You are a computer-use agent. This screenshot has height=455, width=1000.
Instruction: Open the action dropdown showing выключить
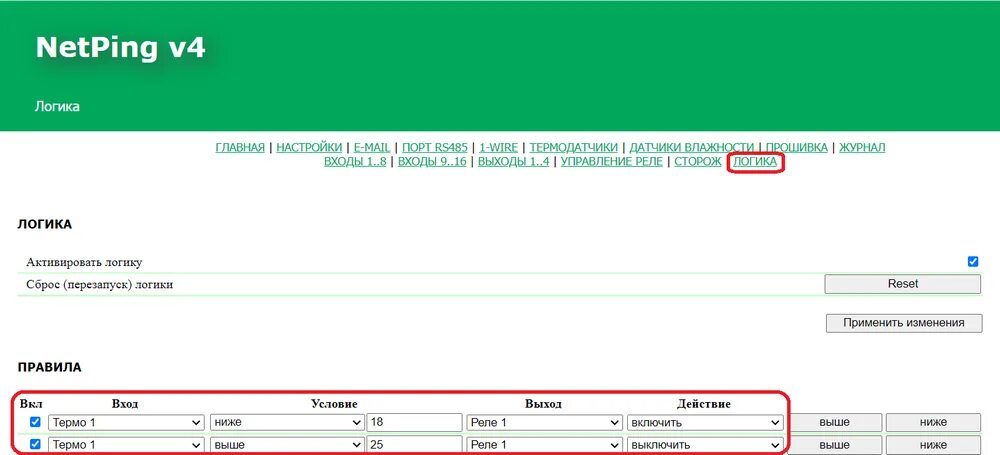point(705,445)
